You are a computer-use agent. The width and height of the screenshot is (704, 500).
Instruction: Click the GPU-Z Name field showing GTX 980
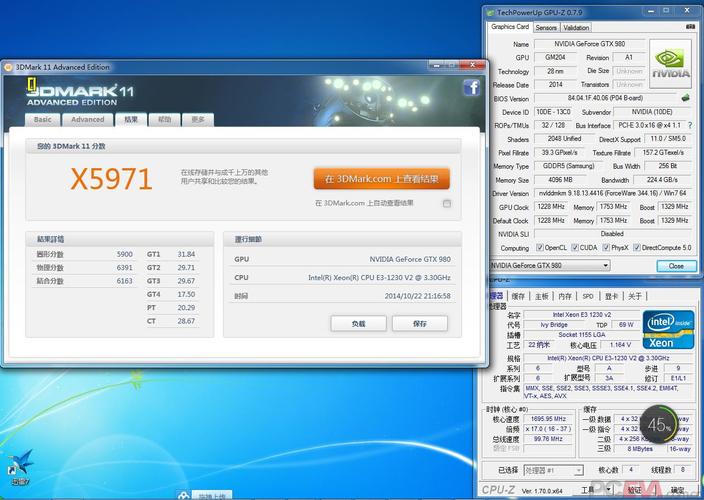590,44
